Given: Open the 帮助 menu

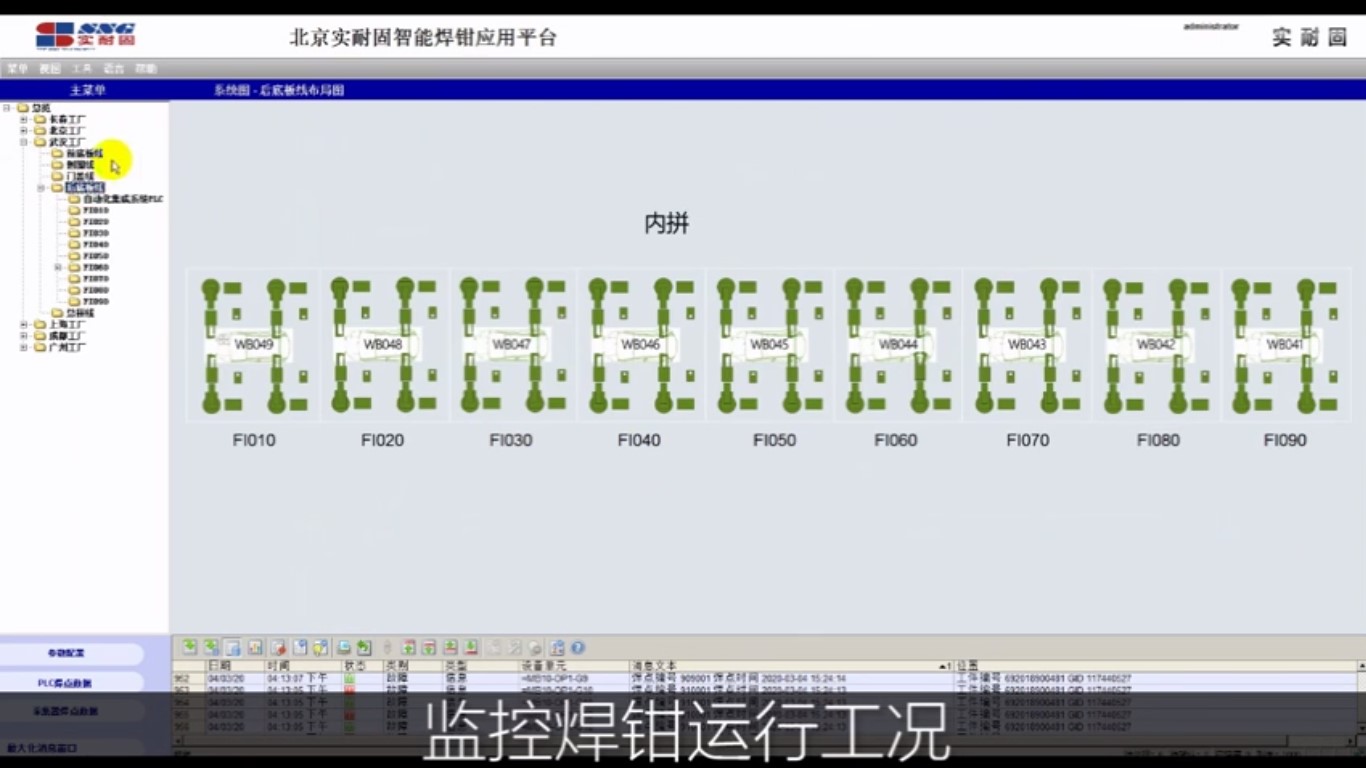Looking at the screenshot, I should [x=146, y=69].
